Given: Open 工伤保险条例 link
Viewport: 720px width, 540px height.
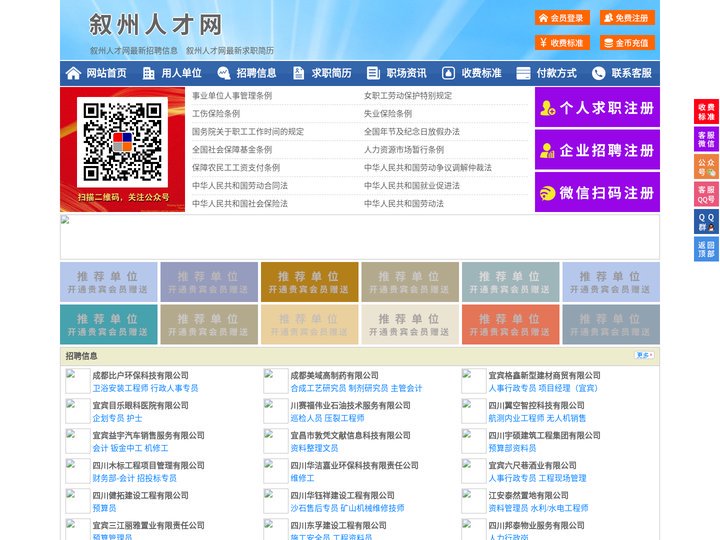Looking at the screenshot, I should pos(216,113).
